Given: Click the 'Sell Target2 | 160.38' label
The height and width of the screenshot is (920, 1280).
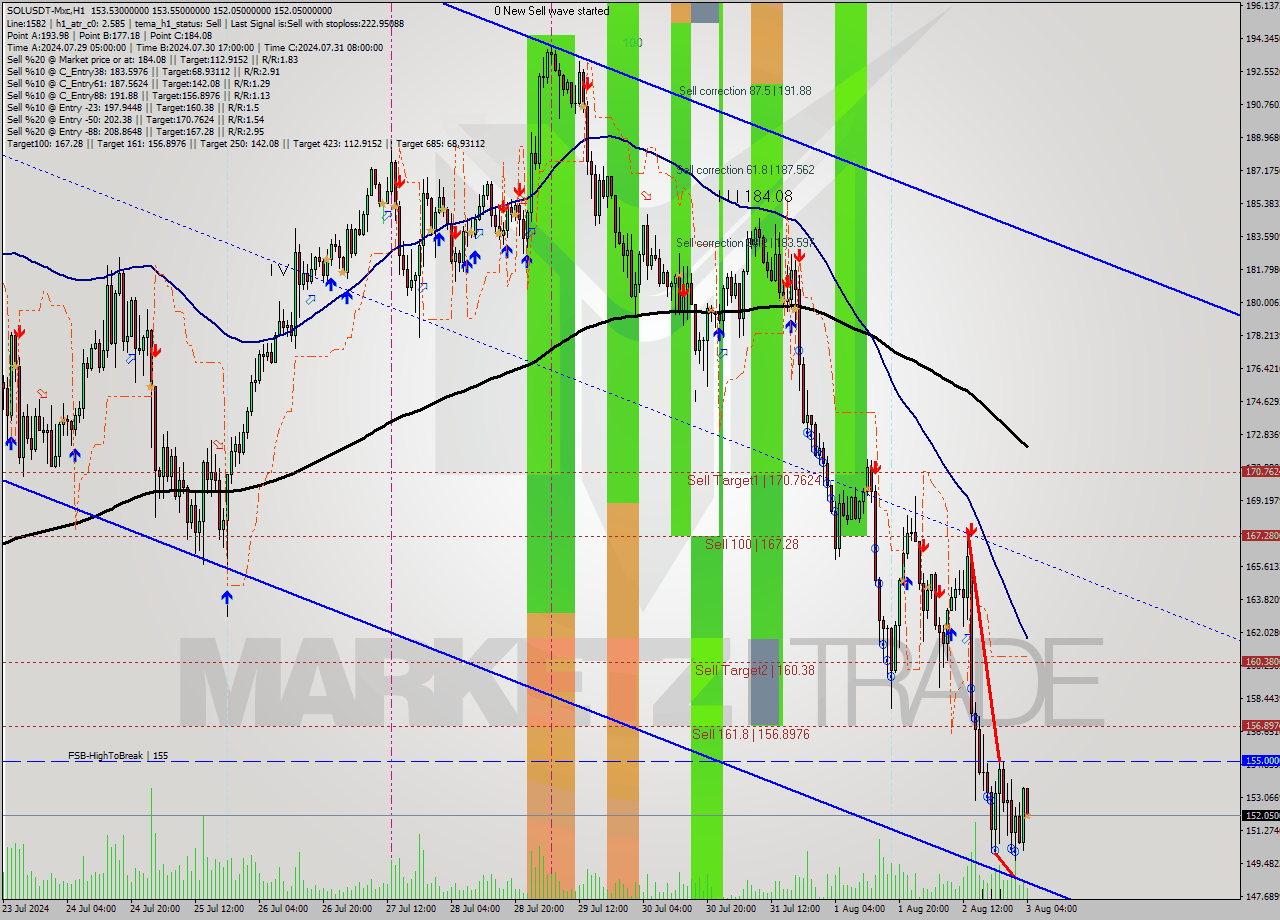Looking at the screenshot, I should coord(755,670).
